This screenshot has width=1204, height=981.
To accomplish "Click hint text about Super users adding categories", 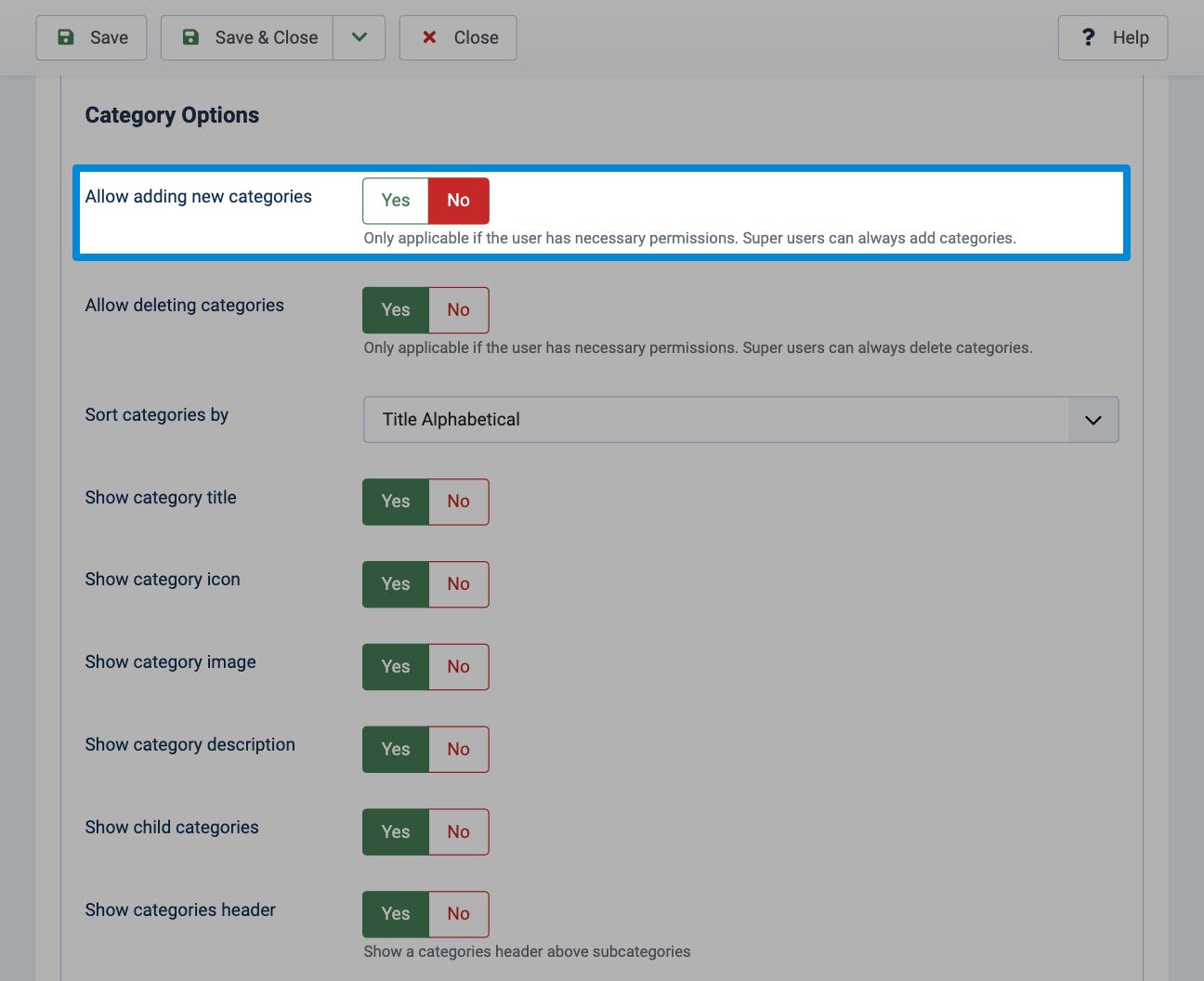I will tap(690, 238).
